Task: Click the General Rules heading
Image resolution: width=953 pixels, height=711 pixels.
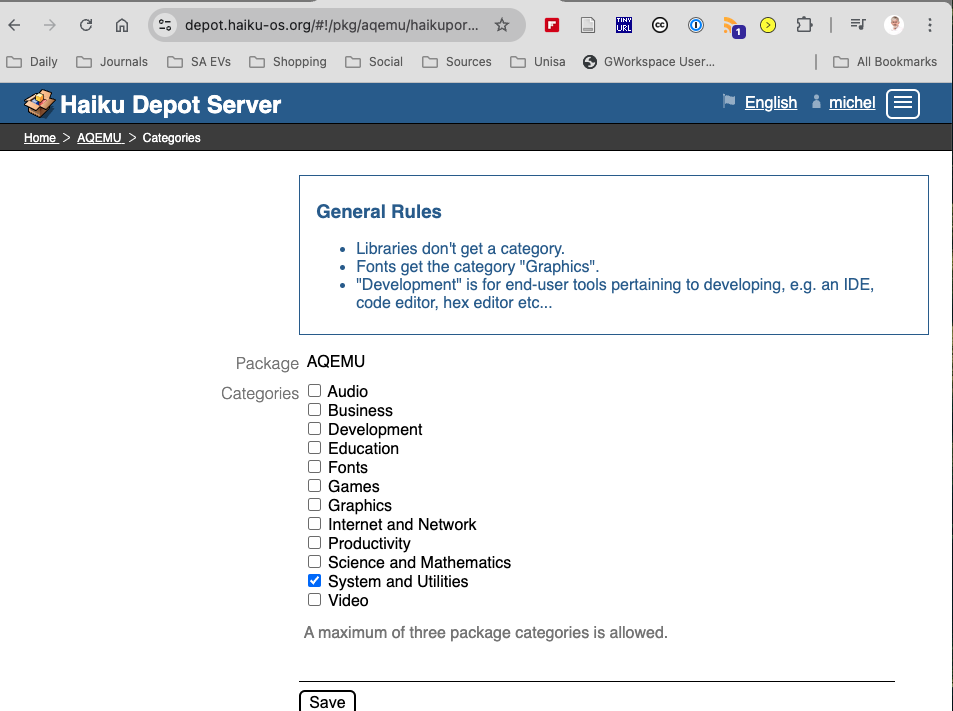Action: [x=379, y=211]
